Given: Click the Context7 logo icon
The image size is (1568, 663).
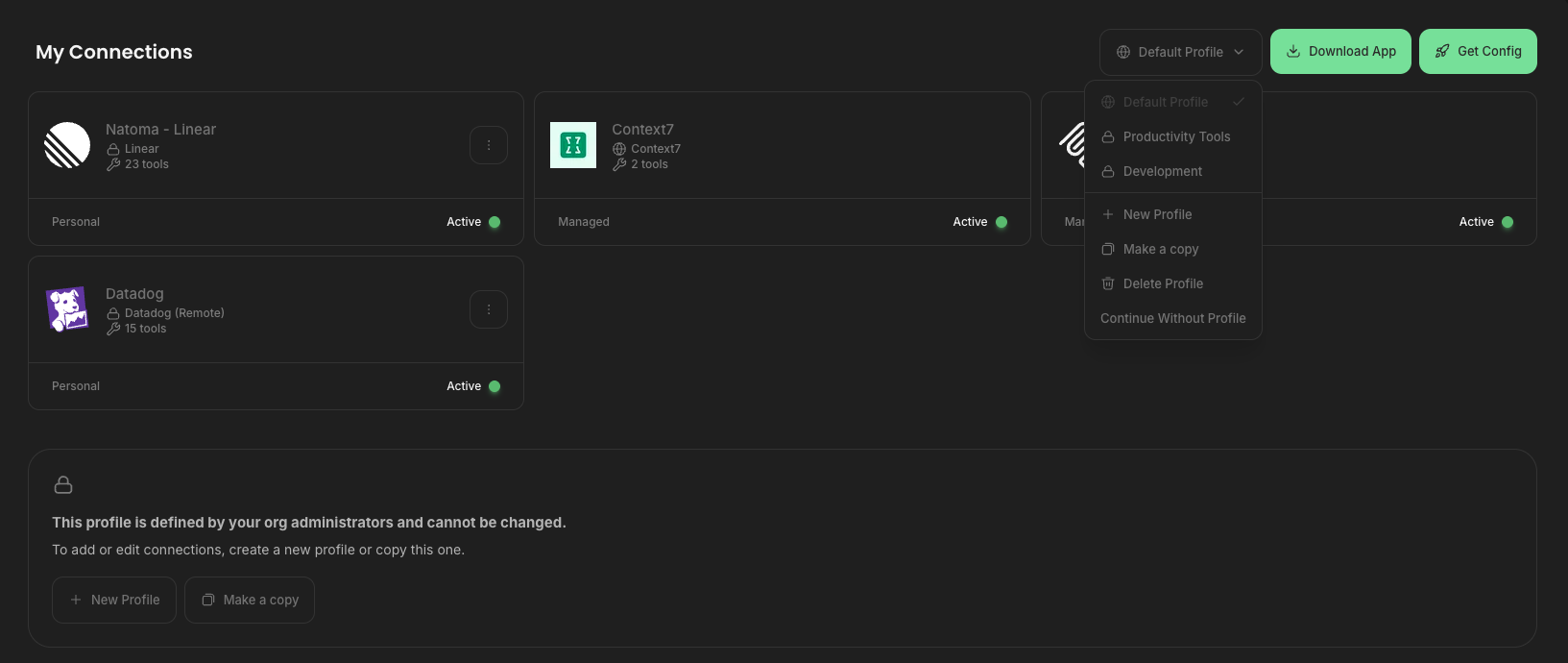Looking at the screenshot, I should [573, 145].
